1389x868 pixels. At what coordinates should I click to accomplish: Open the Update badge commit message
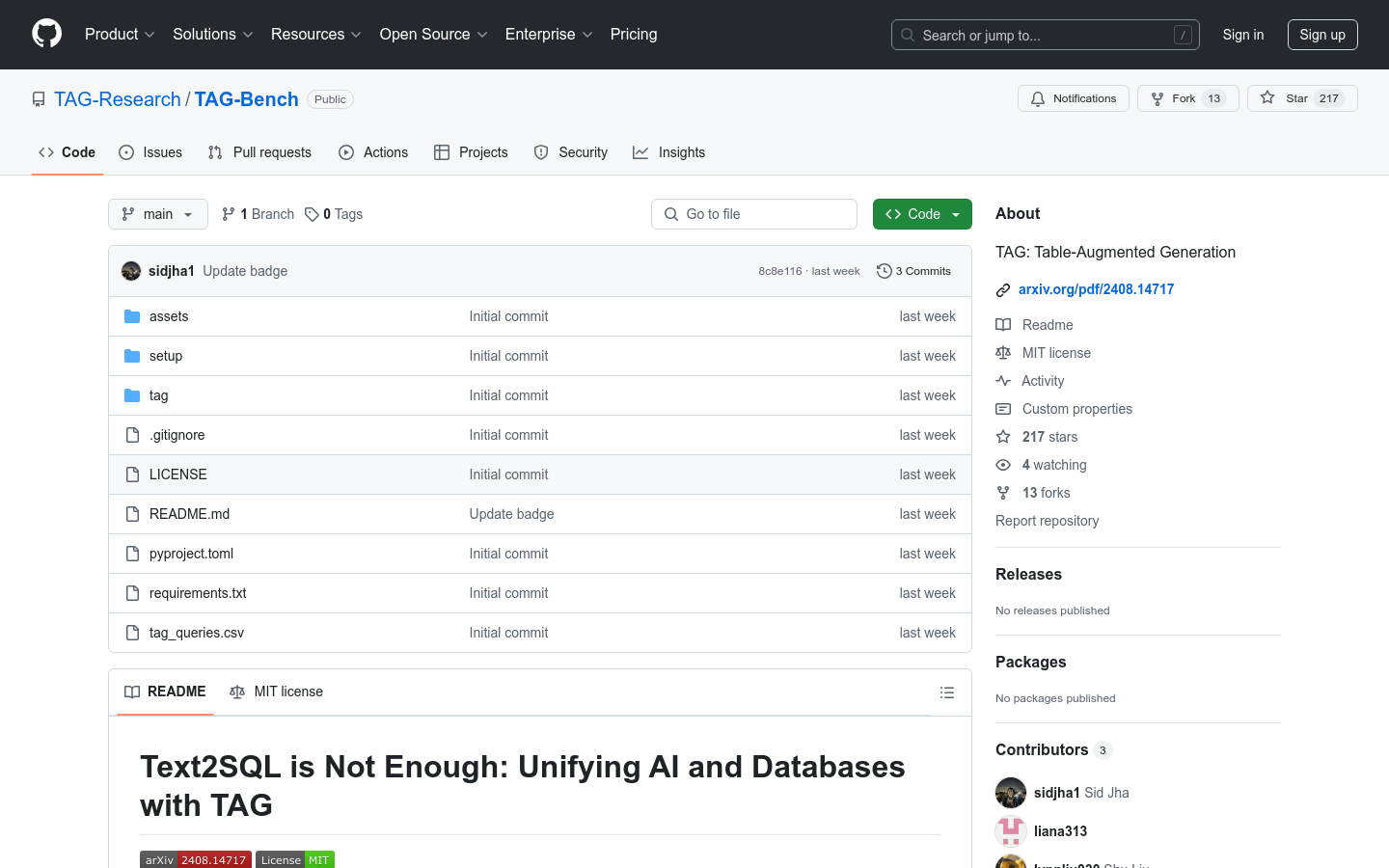(245, 271)
